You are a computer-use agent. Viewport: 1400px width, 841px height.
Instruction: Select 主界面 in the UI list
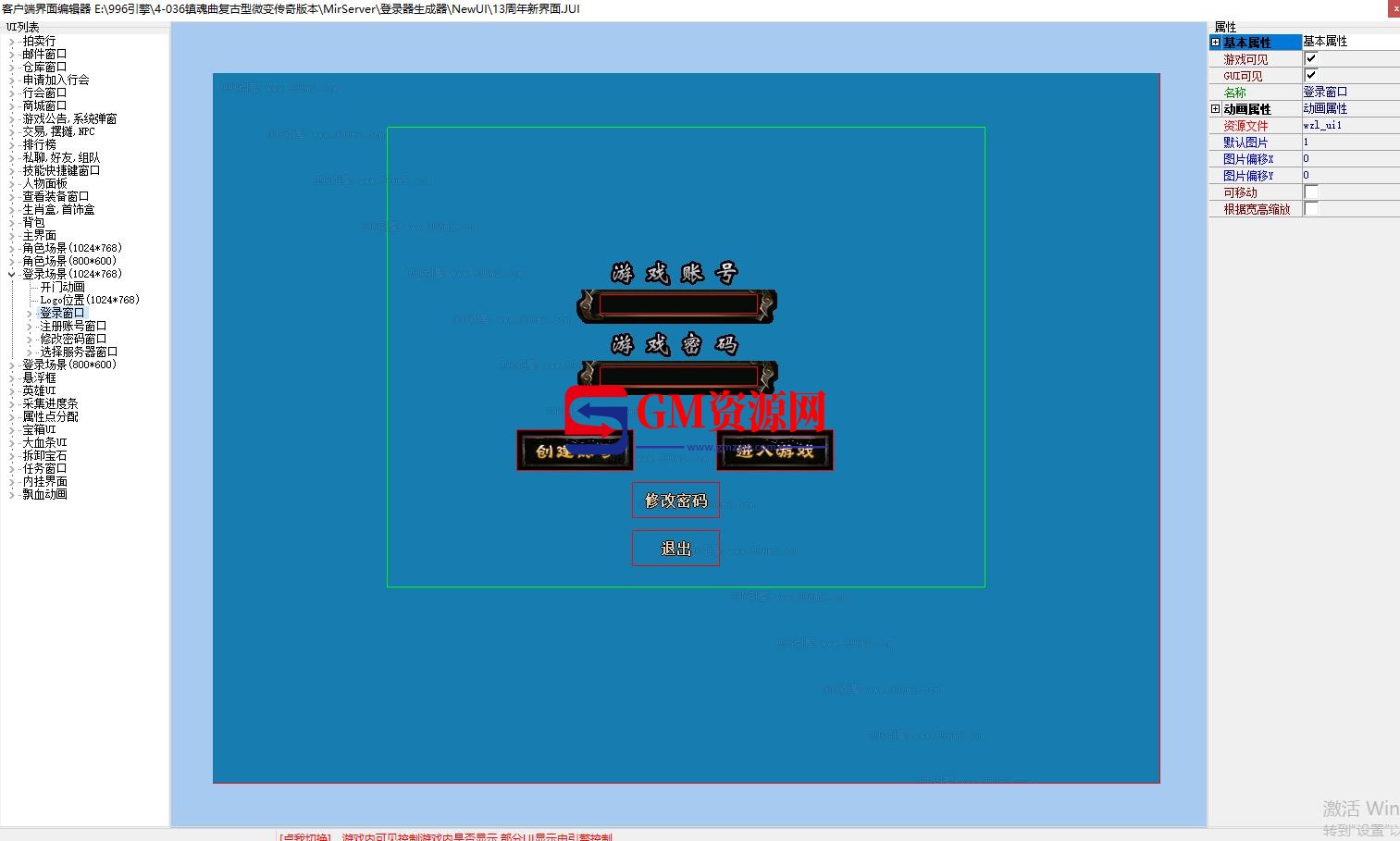[x=39, y=236]
